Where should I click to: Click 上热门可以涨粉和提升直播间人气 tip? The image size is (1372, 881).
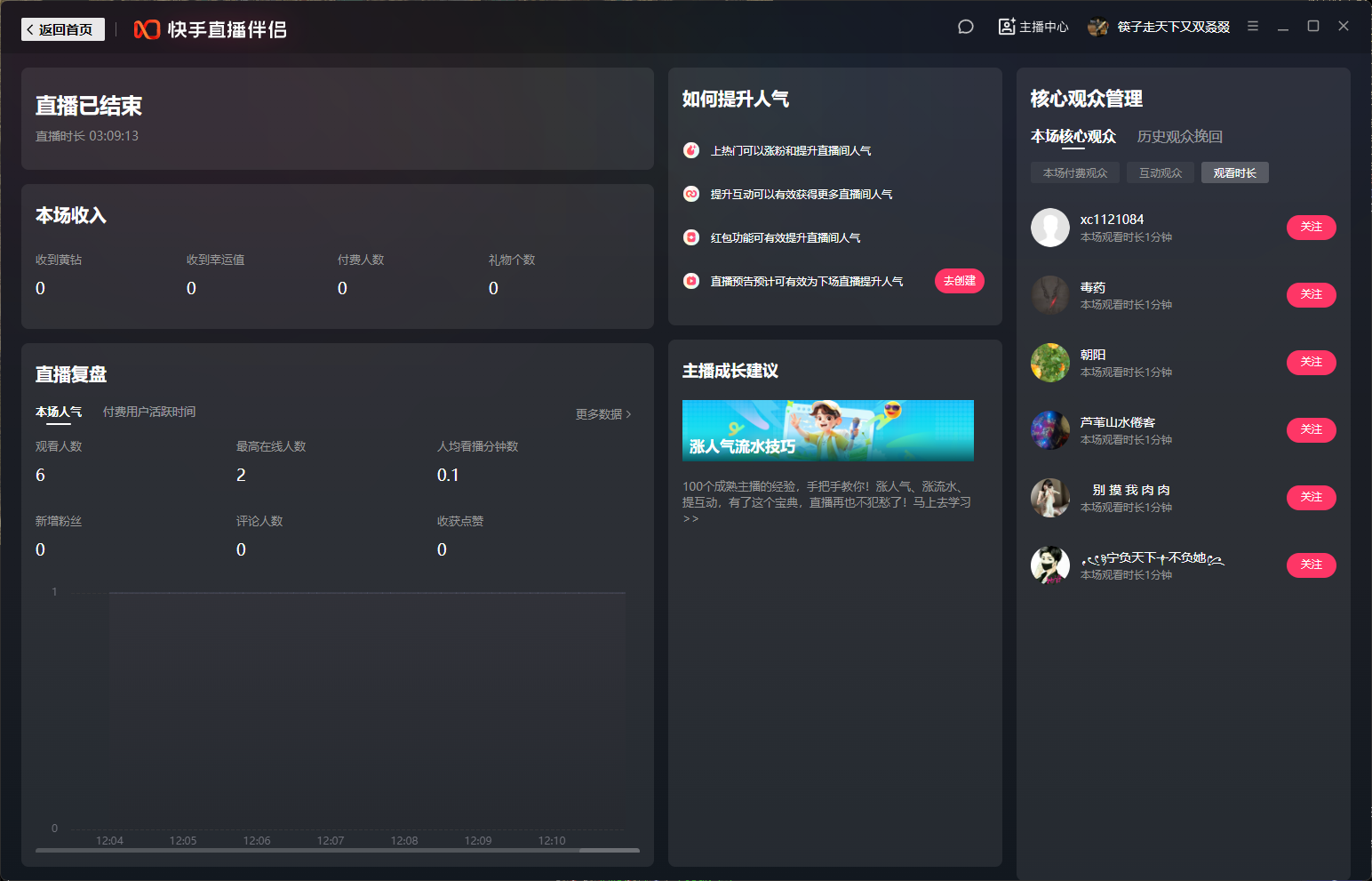(x=791, y=150)
